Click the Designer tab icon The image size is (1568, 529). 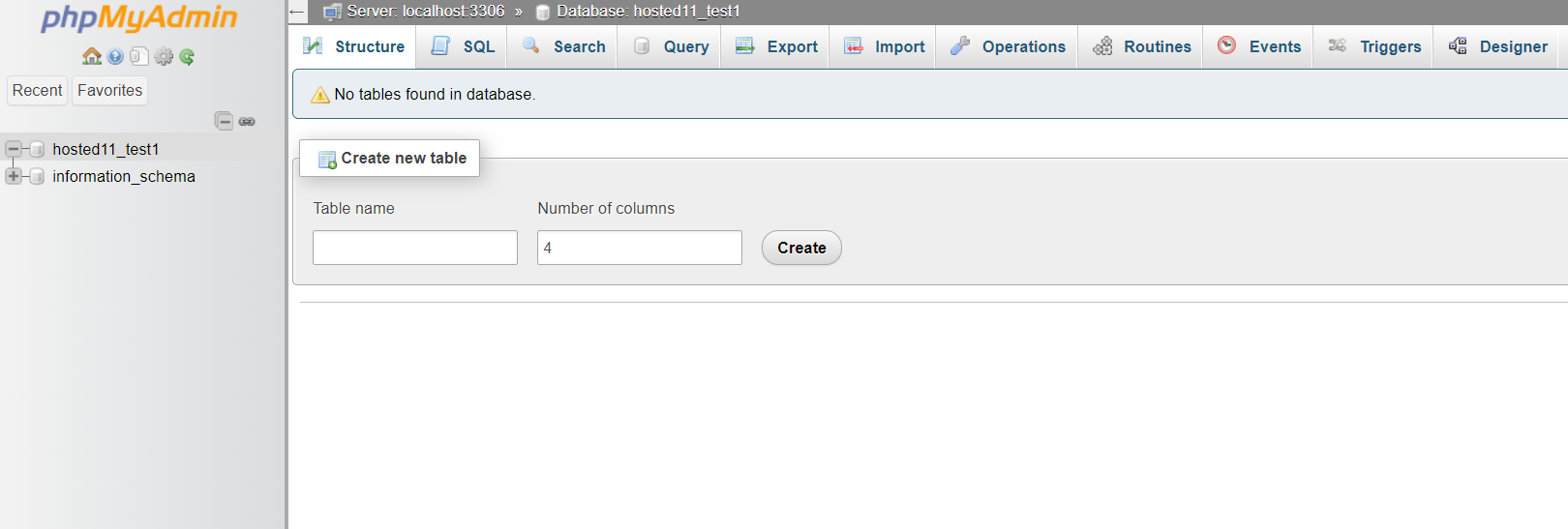(x=1458, y=45)
